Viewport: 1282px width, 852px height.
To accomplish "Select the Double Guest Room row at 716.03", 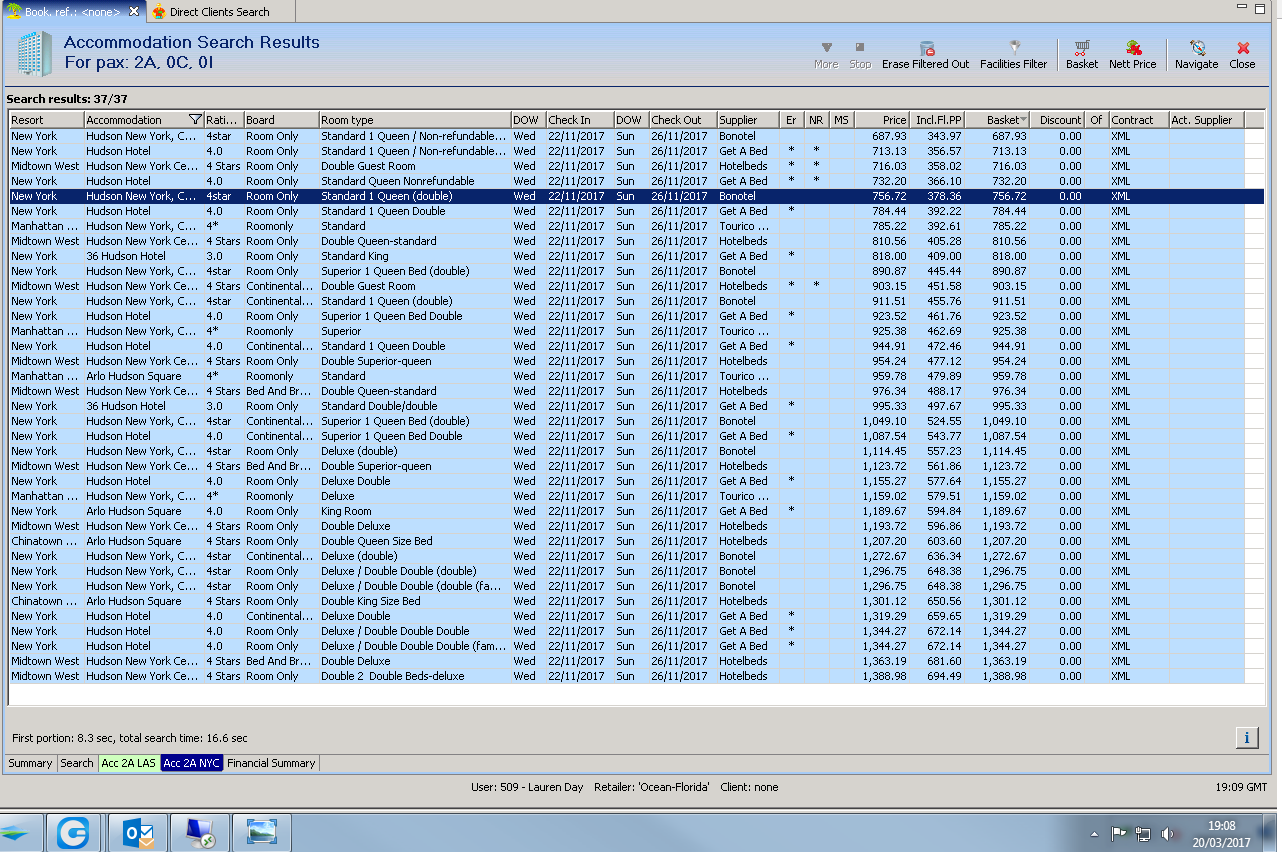I will coord(636,166).
